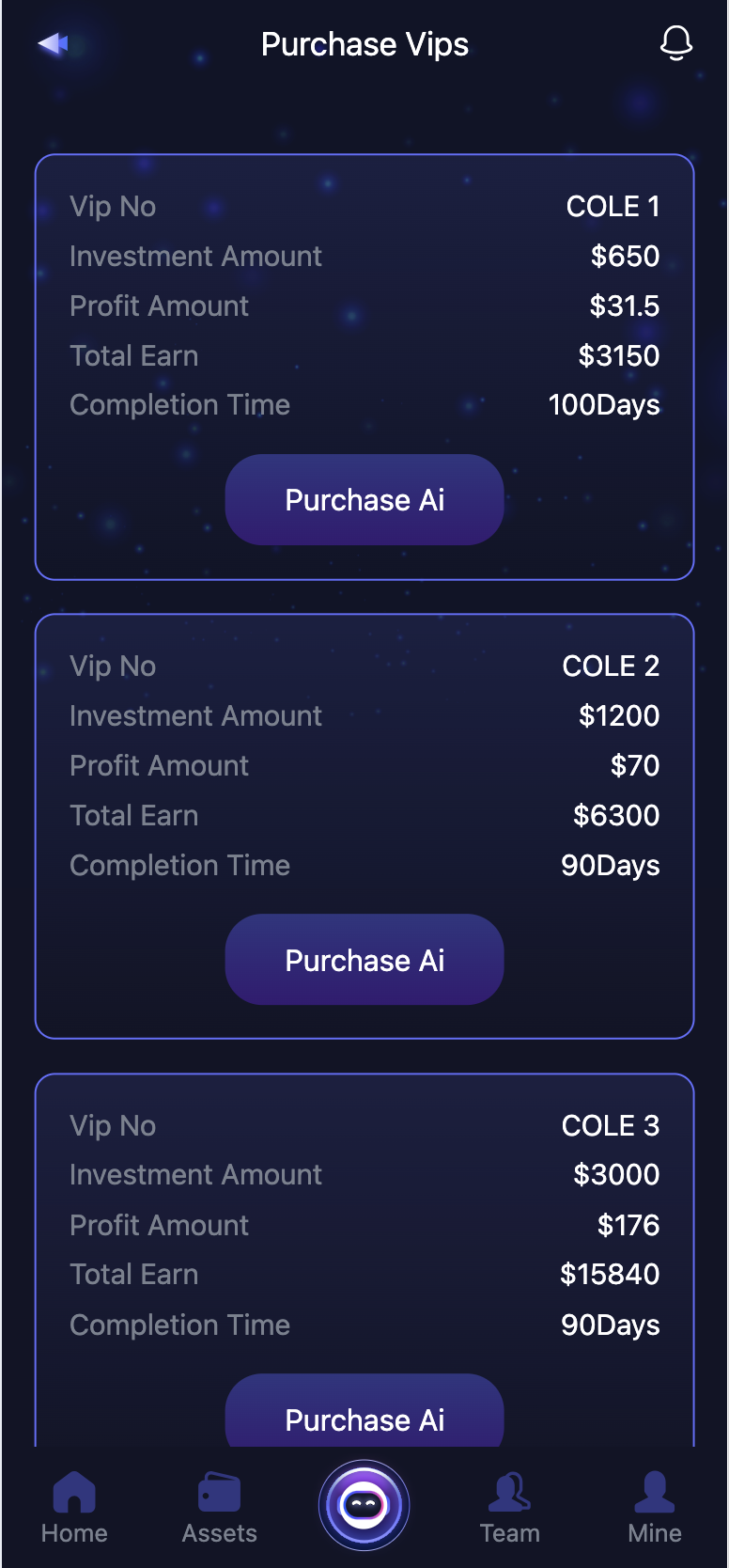Tap the Purchase Vips page title
Image resolution: width=729 pixels, height=1568 pixels.
tap(364, 44)
